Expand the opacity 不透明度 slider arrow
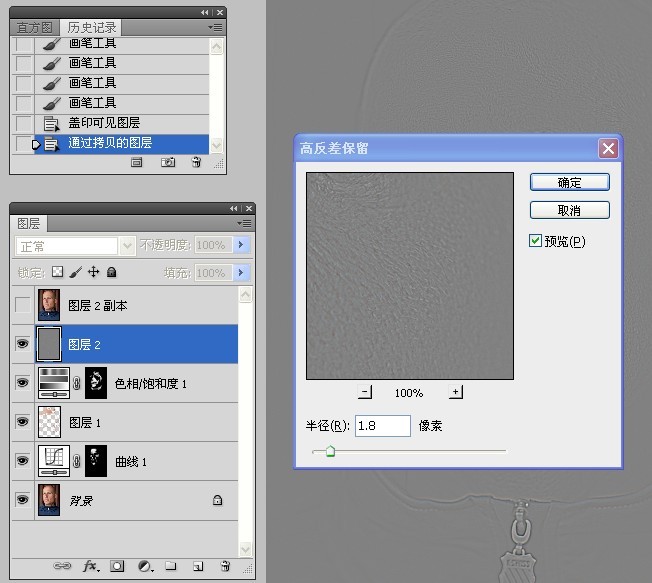The image size is (652, 583). [x=240, y=245]
